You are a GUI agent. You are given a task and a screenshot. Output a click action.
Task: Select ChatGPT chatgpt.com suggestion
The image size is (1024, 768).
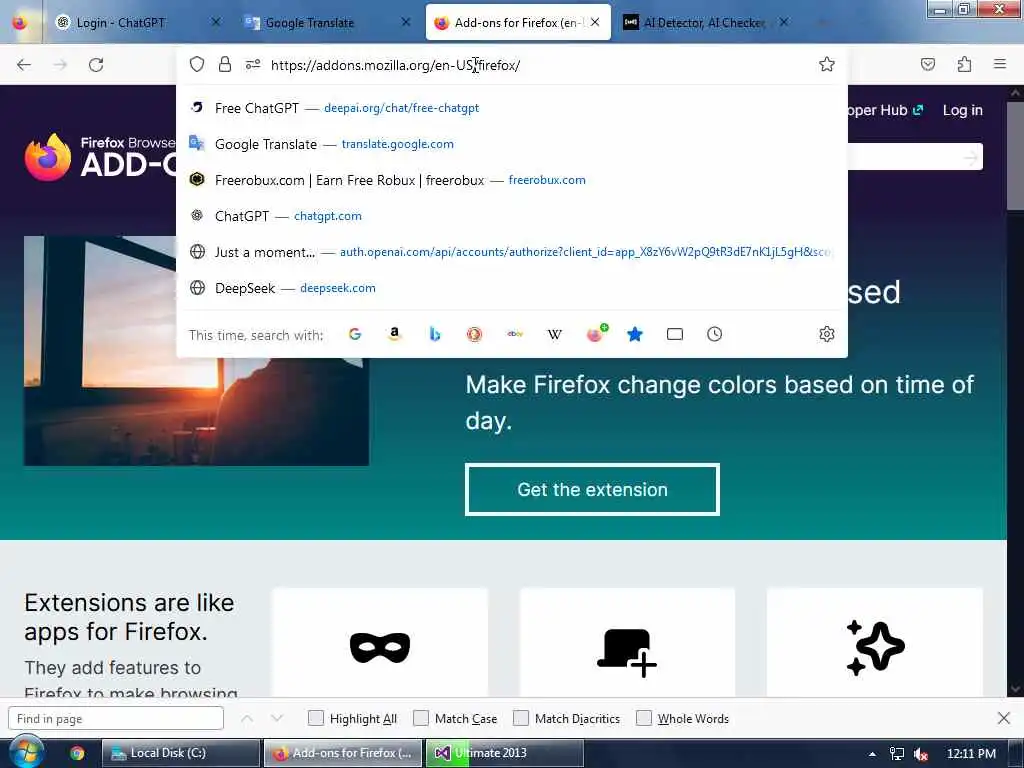point(512,216)
